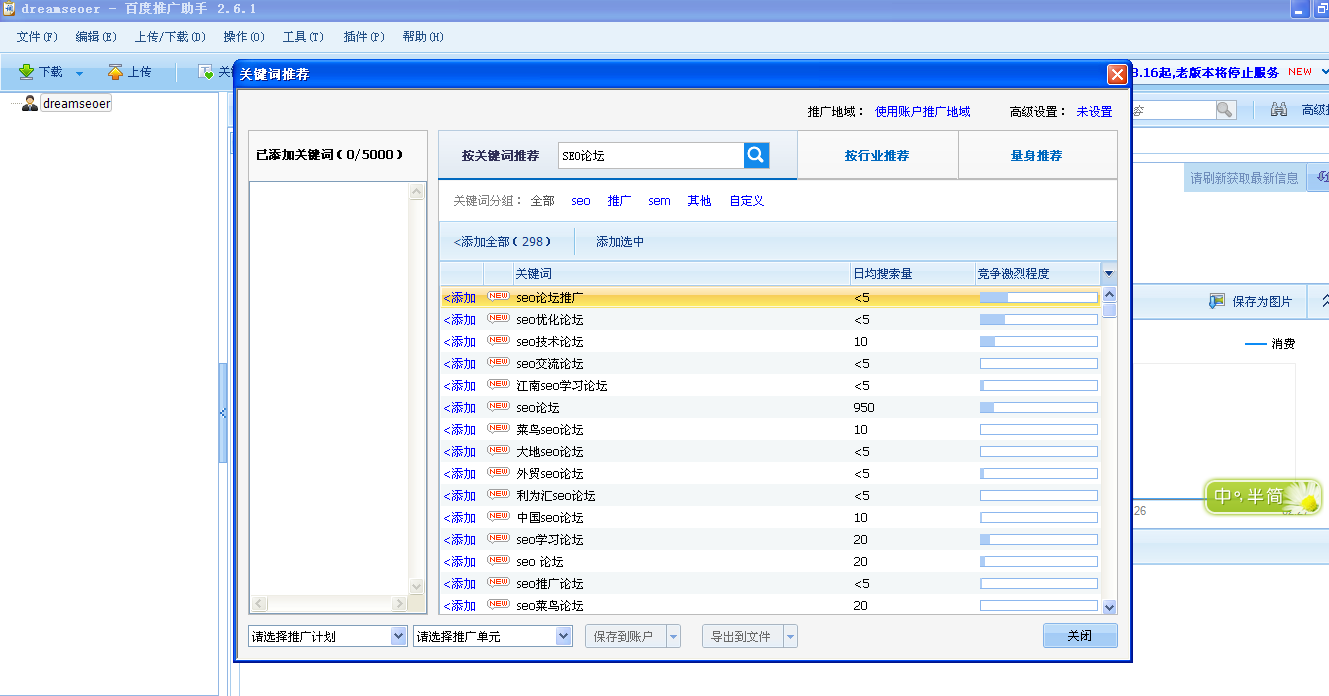The image size is (1329, 696).
Task: Open the 帮助 menu
Action: click(x=423, y=37)
